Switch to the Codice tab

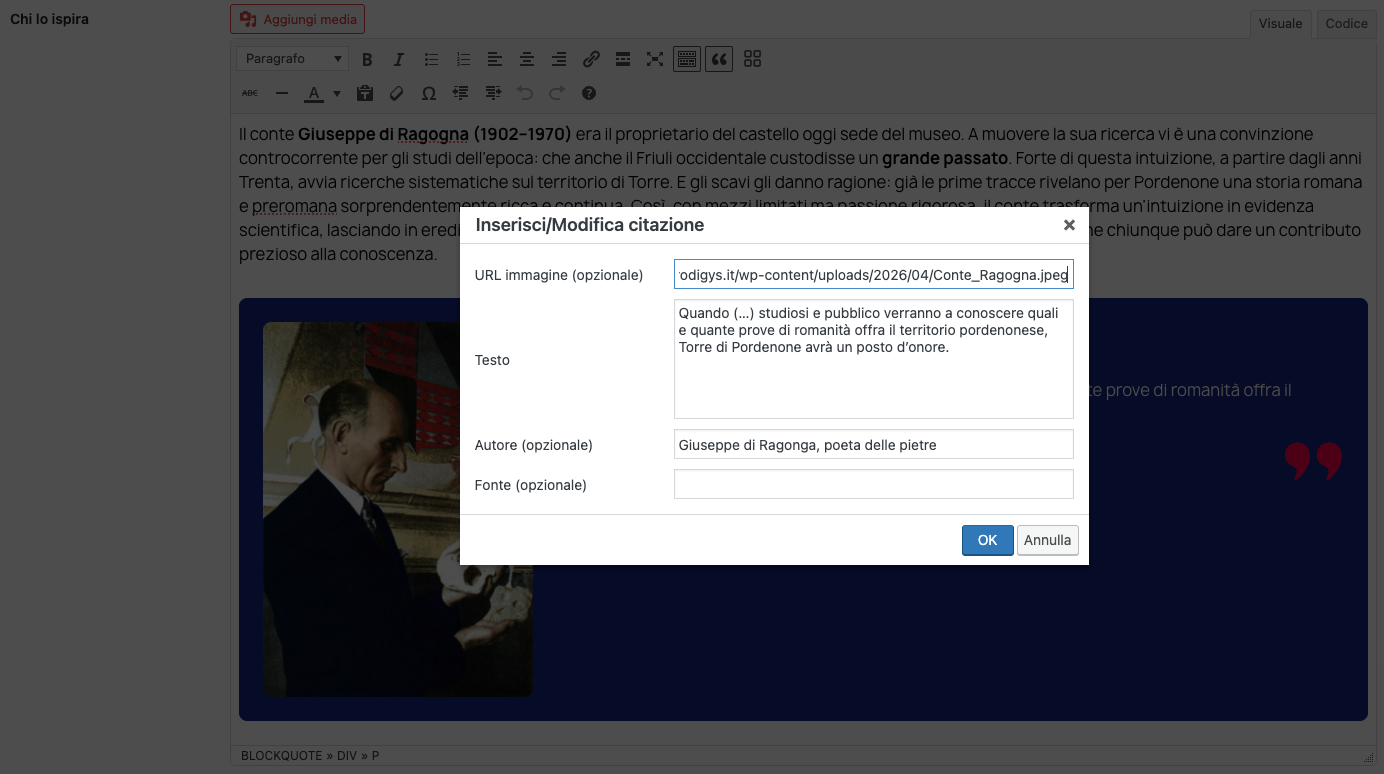pyautogui.click(x=1346, y=23)
